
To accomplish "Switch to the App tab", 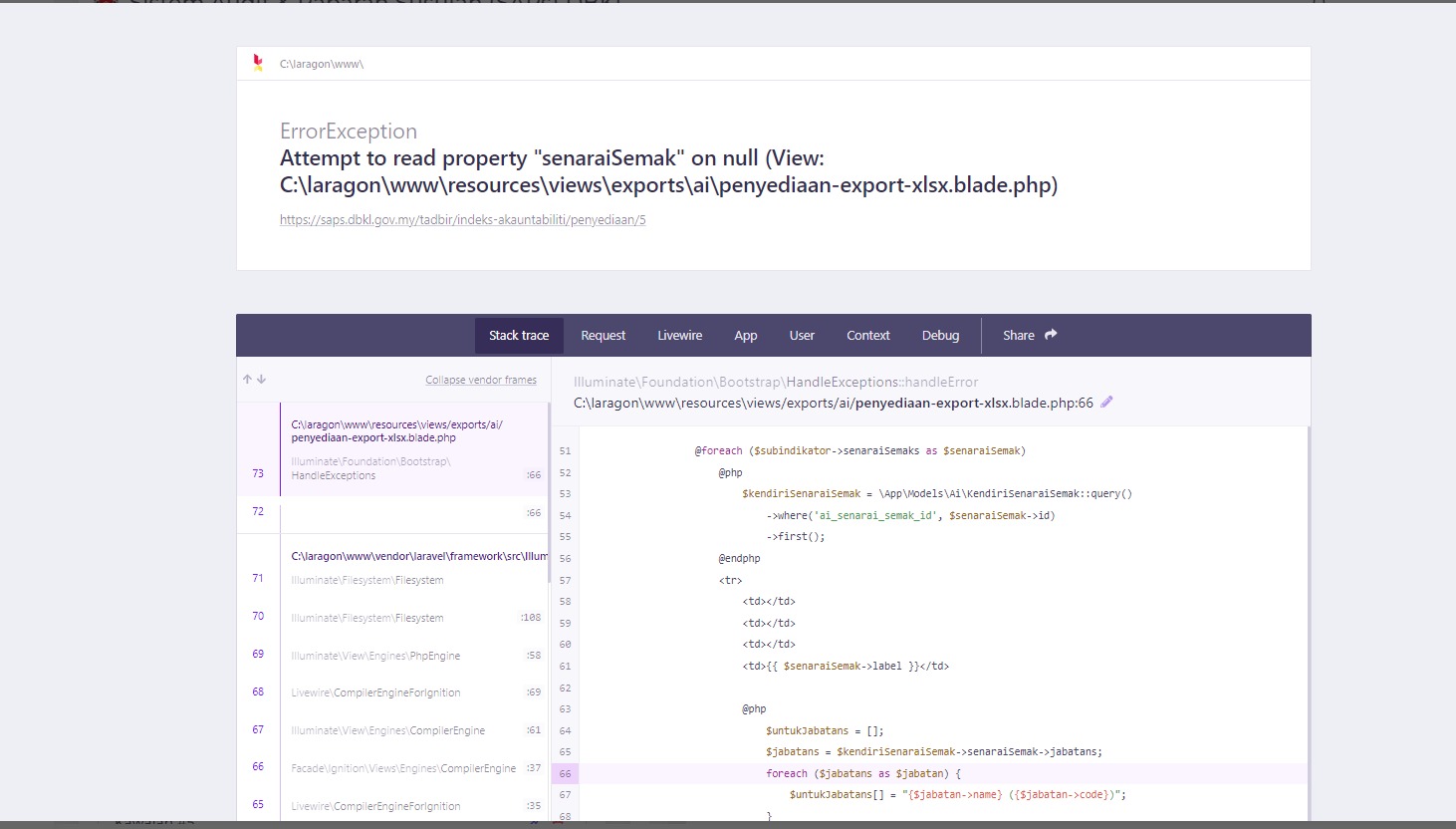I will (745, 336).
